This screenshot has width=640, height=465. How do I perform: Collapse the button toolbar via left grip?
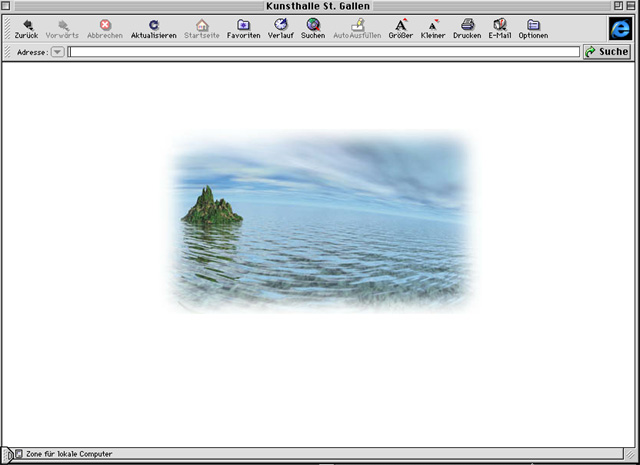tap(8, 28)
